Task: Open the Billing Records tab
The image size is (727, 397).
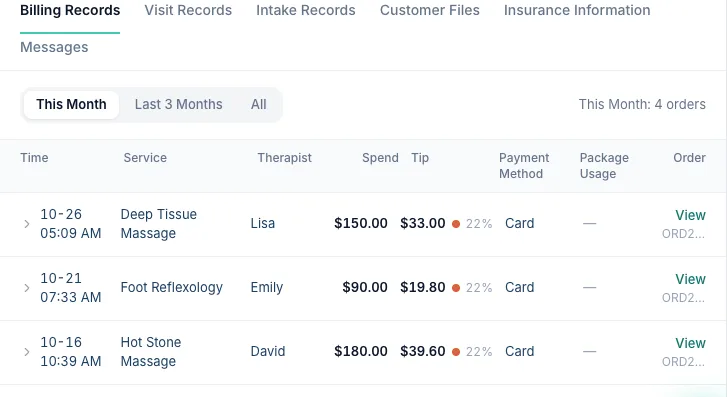Action: click(70, 10)
